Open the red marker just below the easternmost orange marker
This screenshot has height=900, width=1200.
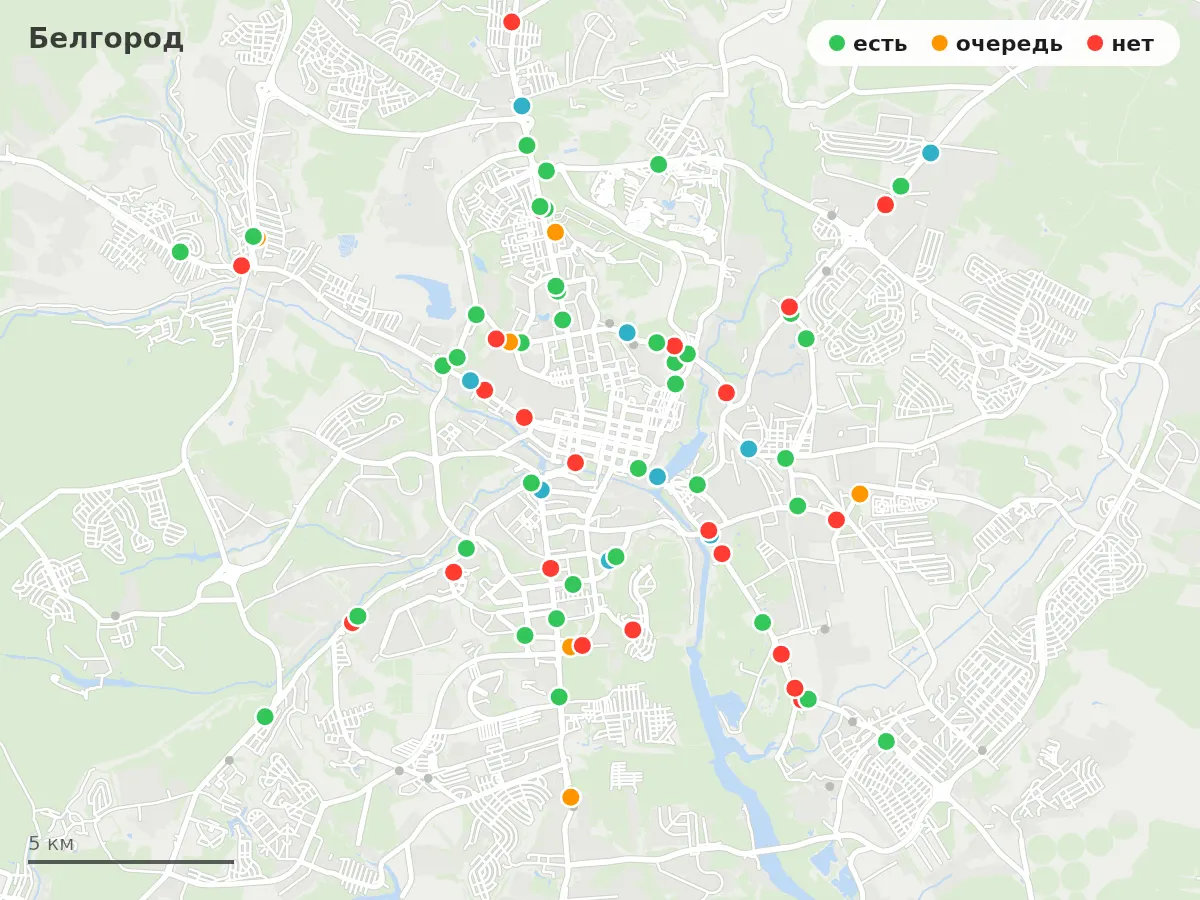(836, 520)
